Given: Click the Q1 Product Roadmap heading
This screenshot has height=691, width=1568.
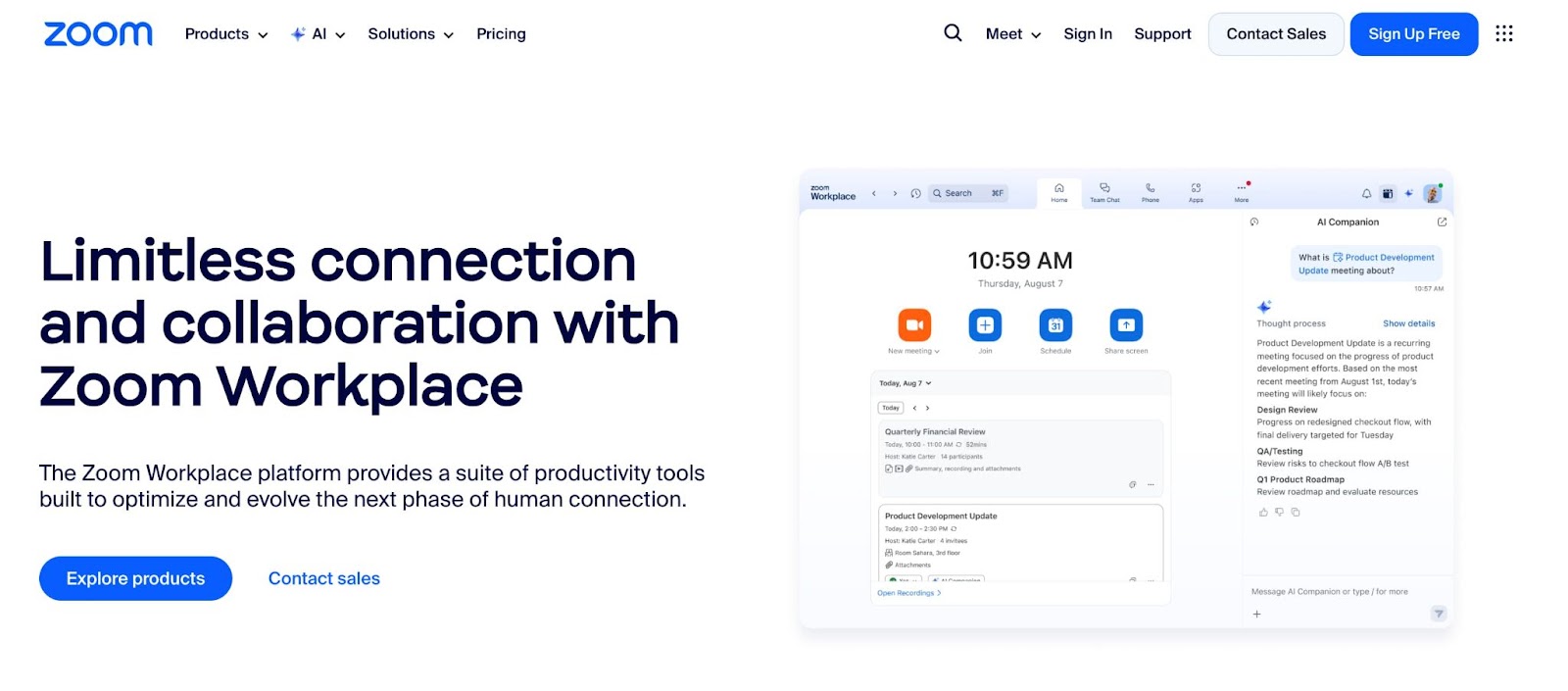Looking at the screenshot, I should click(1300, 479).
